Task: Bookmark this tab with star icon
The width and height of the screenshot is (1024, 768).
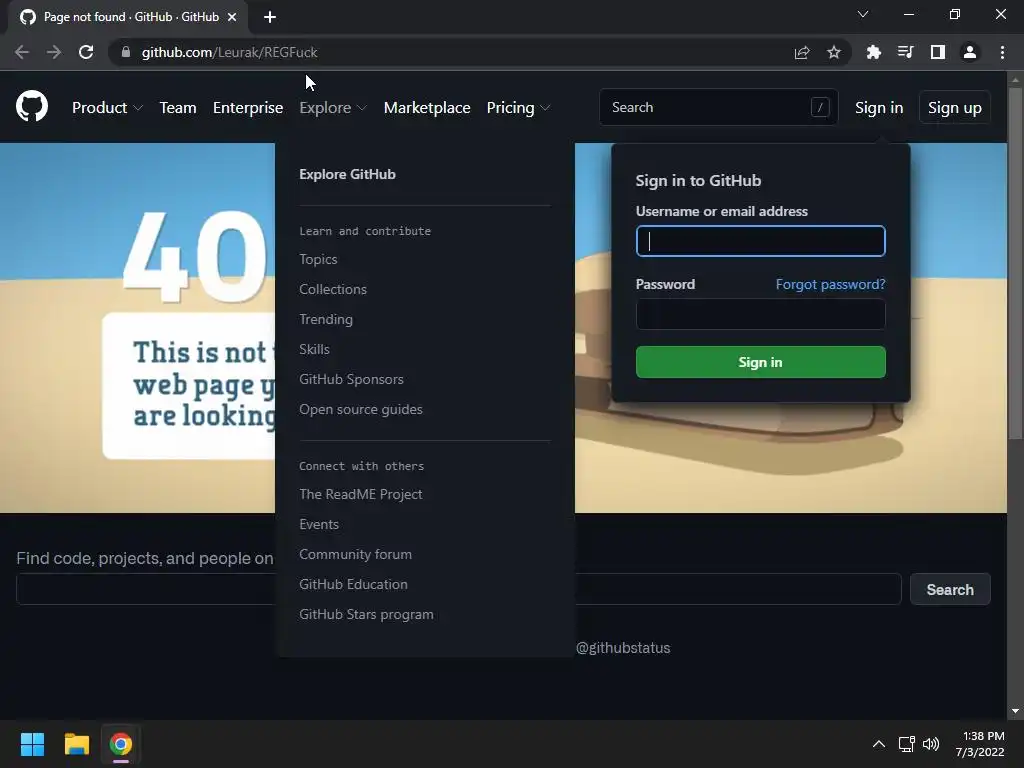Action: point(834,52)
